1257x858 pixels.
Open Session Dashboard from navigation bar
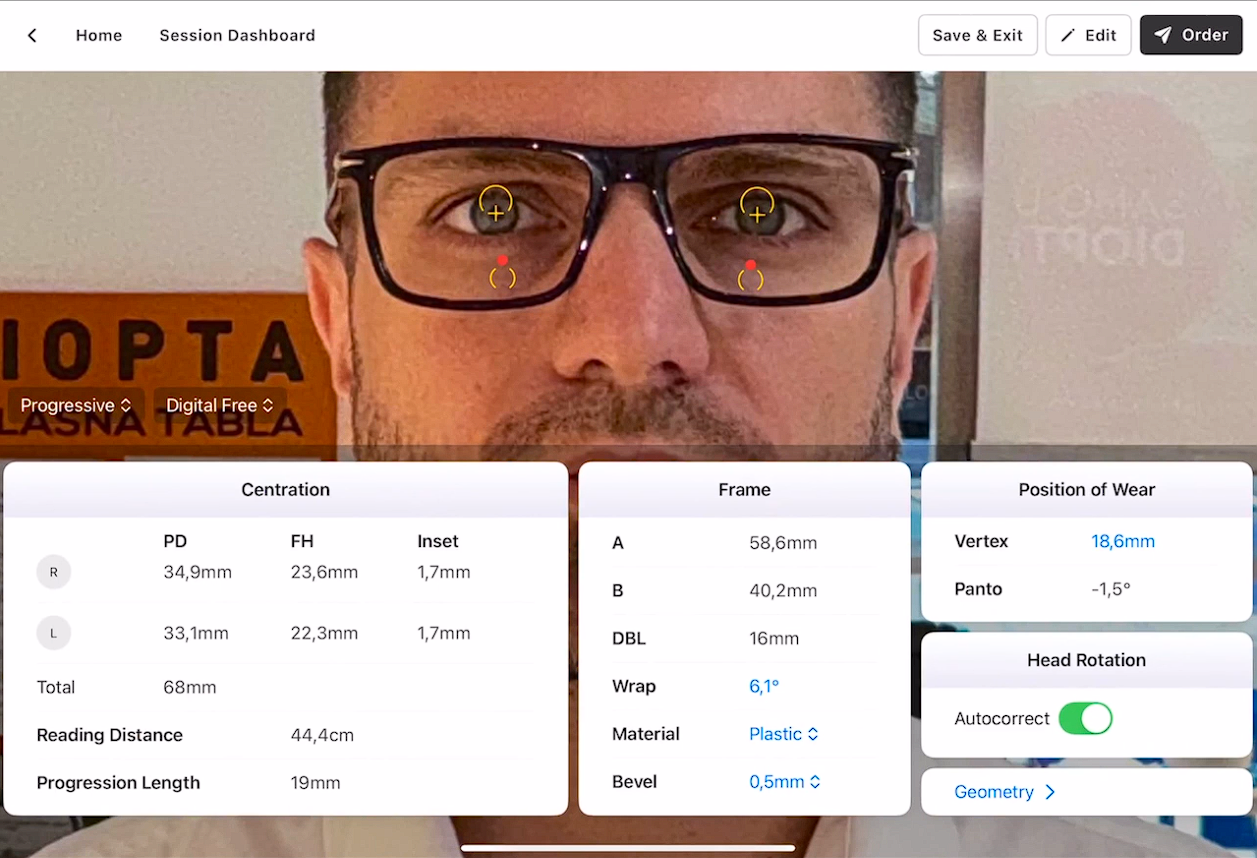pyautogui.click(x=237, y=36)
